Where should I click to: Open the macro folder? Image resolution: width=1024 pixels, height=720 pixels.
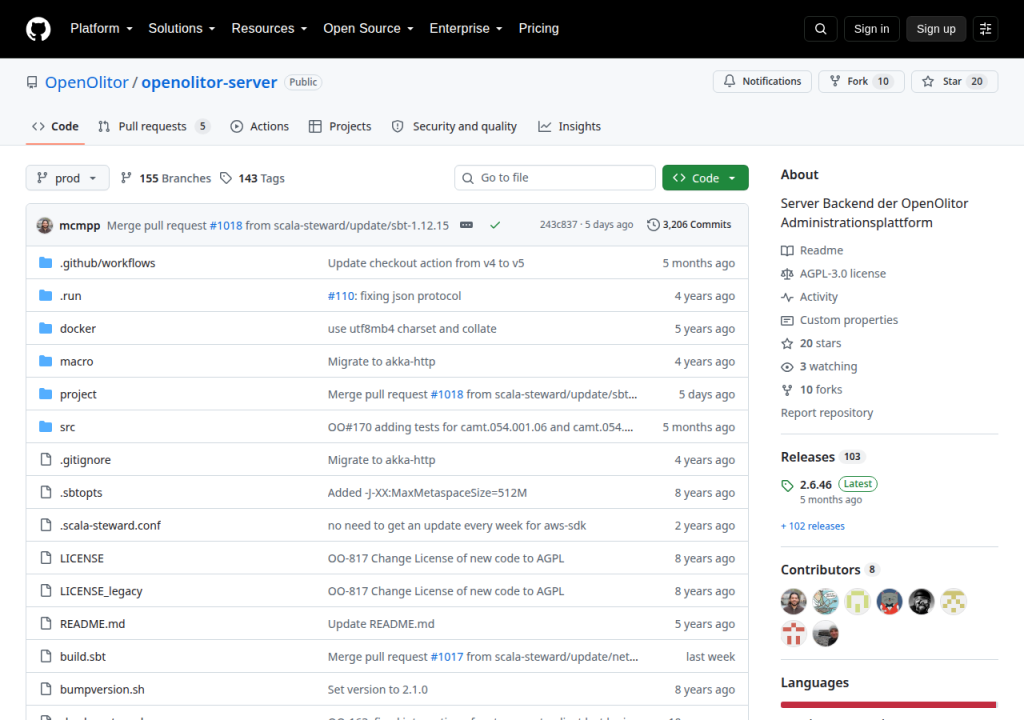point(76,361)
